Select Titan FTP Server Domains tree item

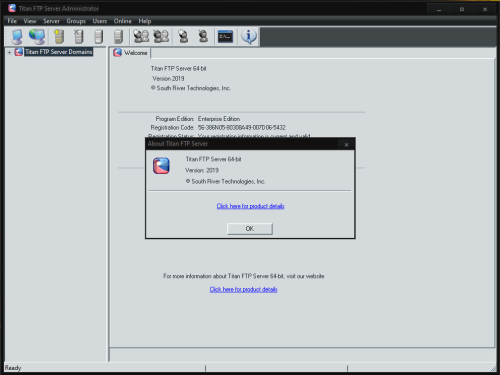(59, 52)
